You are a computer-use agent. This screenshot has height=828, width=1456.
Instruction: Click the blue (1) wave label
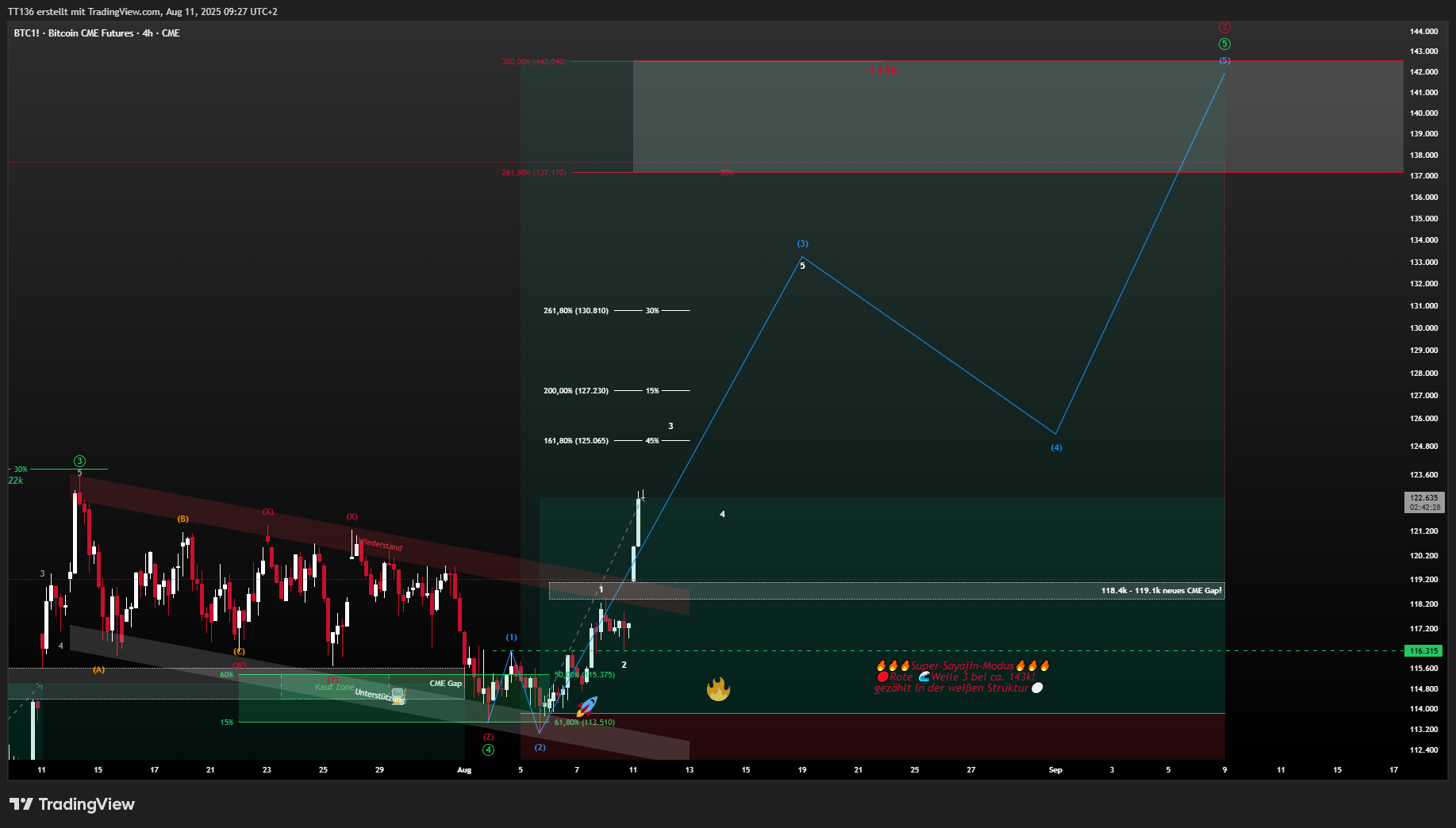(512, 637)
